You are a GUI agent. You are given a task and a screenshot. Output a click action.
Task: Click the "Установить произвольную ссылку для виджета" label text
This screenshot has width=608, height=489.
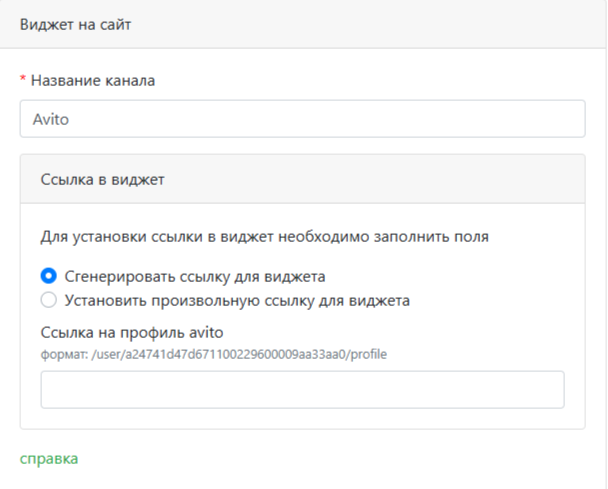pos(238,299)
